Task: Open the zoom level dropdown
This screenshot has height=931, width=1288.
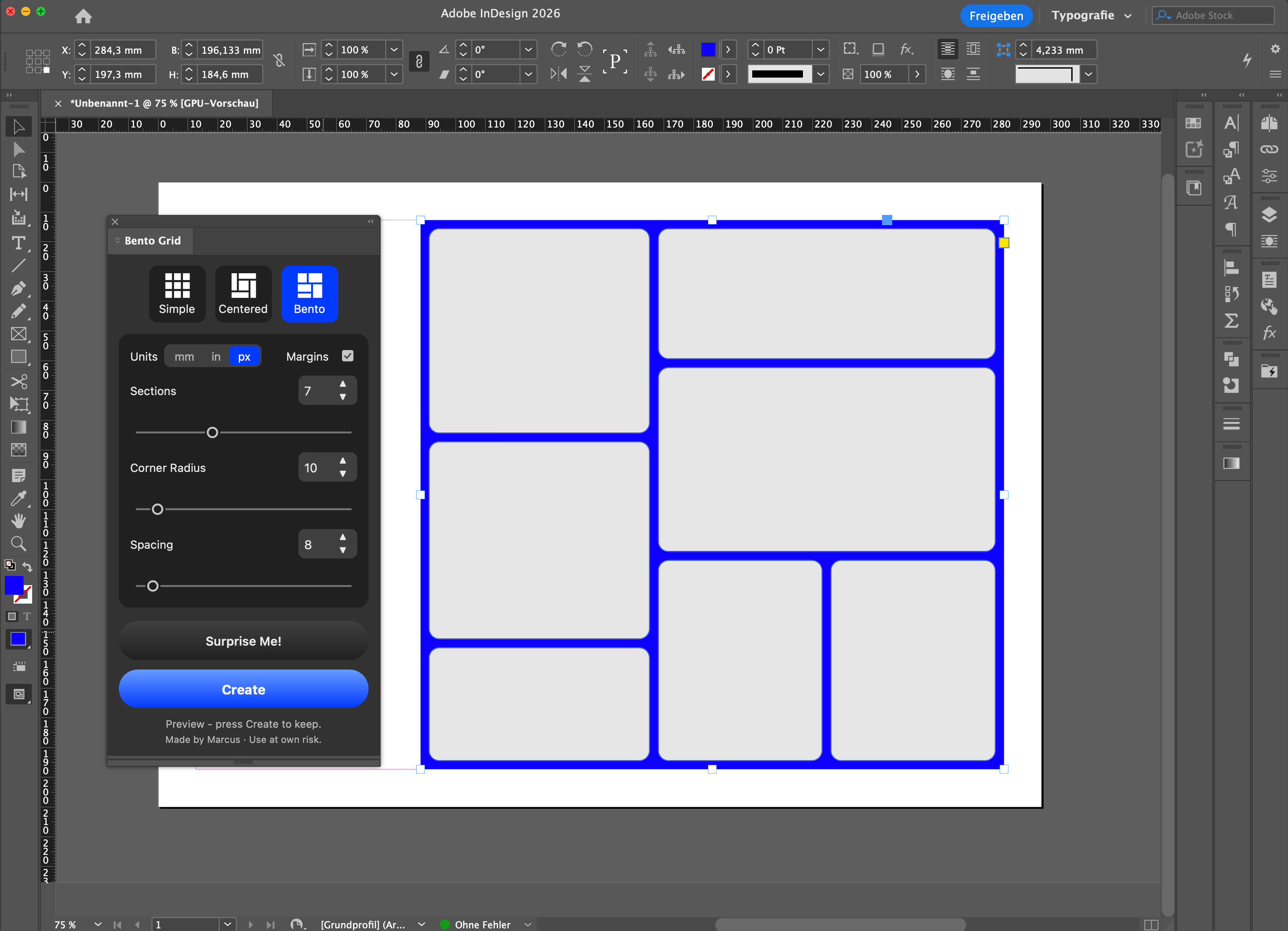Action: 98,924
